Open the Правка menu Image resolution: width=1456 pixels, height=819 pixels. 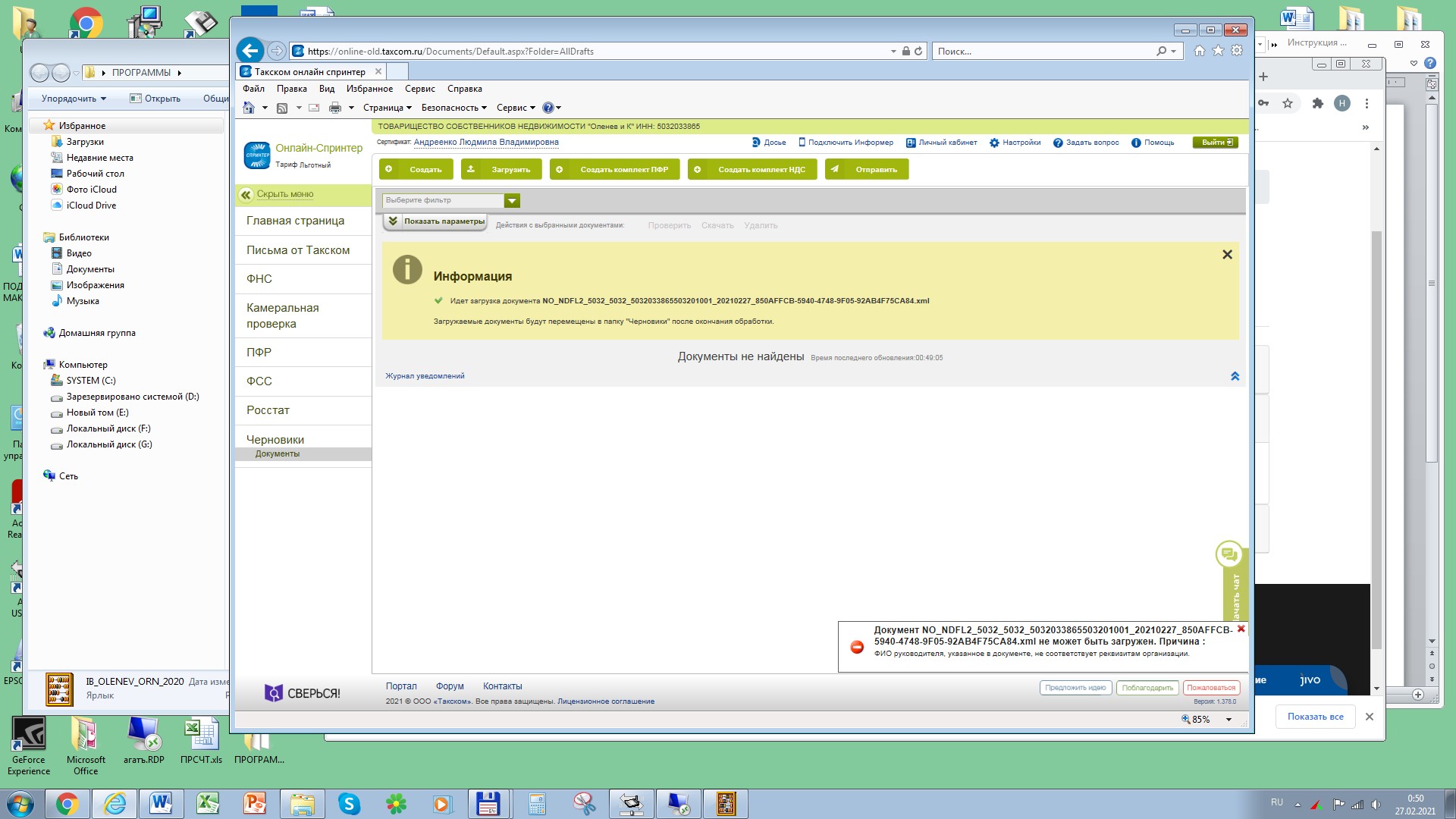coord(291,89)
